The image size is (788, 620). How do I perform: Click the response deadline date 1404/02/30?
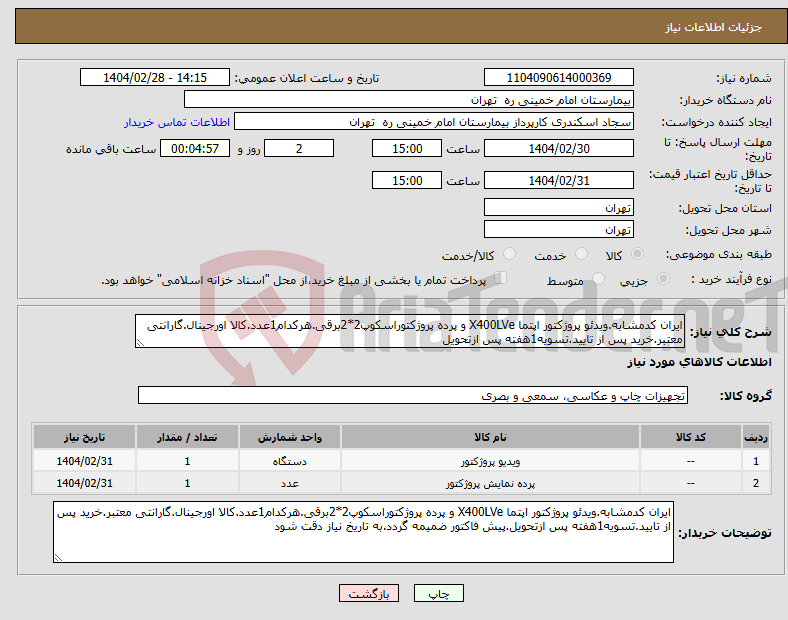click(x=558, y=148)
